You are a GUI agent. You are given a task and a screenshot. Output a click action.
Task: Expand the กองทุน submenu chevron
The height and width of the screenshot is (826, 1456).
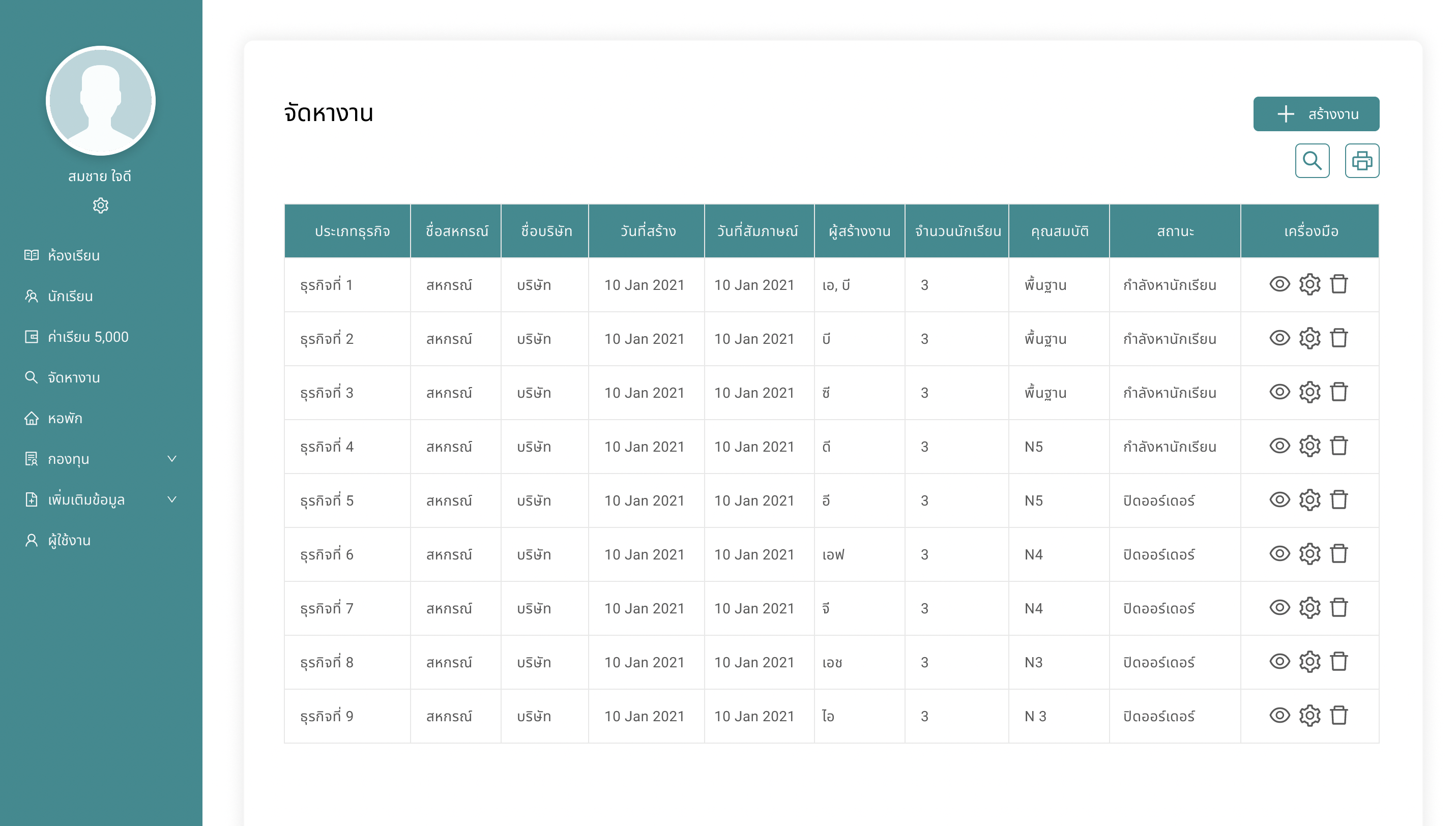pos(172,458)
